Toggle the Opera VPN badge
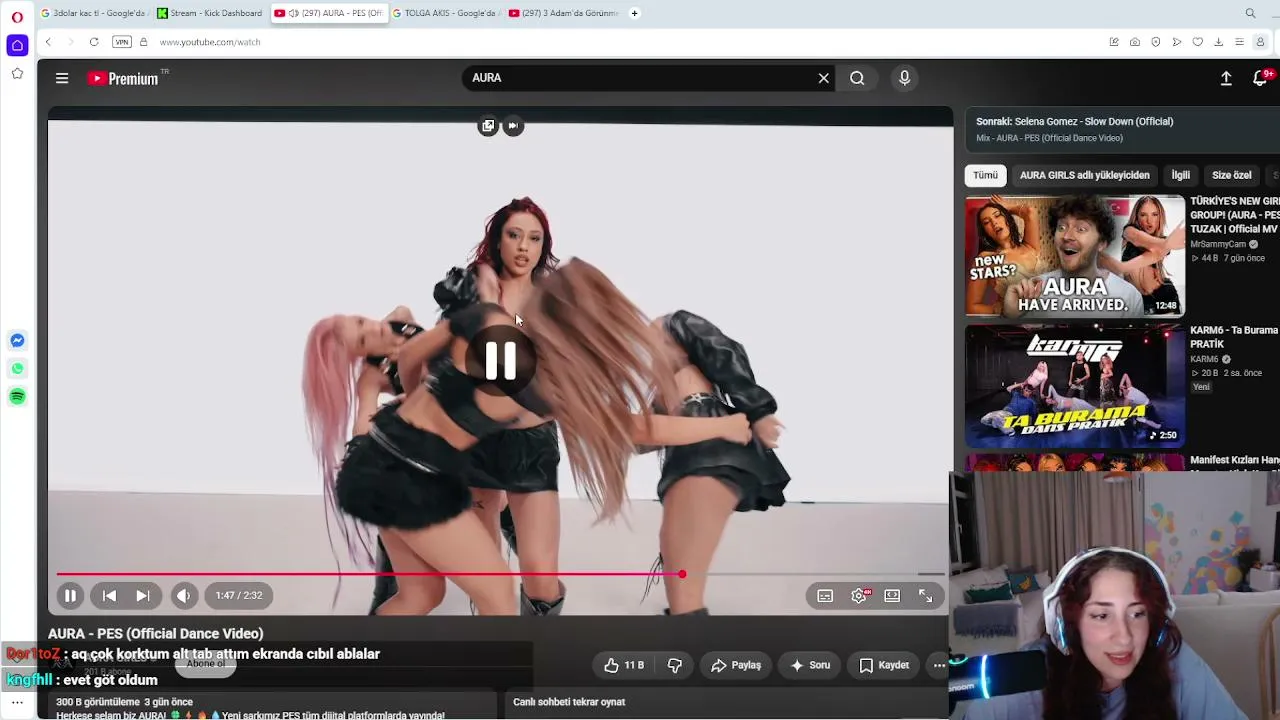The image size is (1280, 720). (122, 42)
